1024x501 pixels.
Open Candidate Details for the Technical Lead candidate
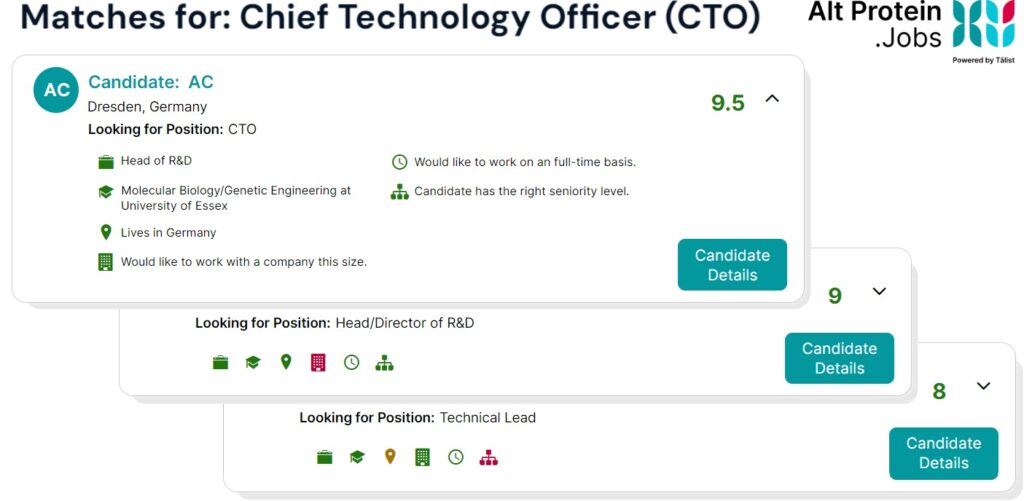coord(944,453)
